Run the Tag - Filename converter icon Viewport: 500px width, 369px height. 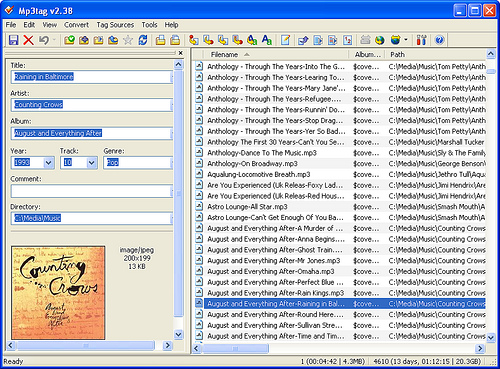coord(194,40)
